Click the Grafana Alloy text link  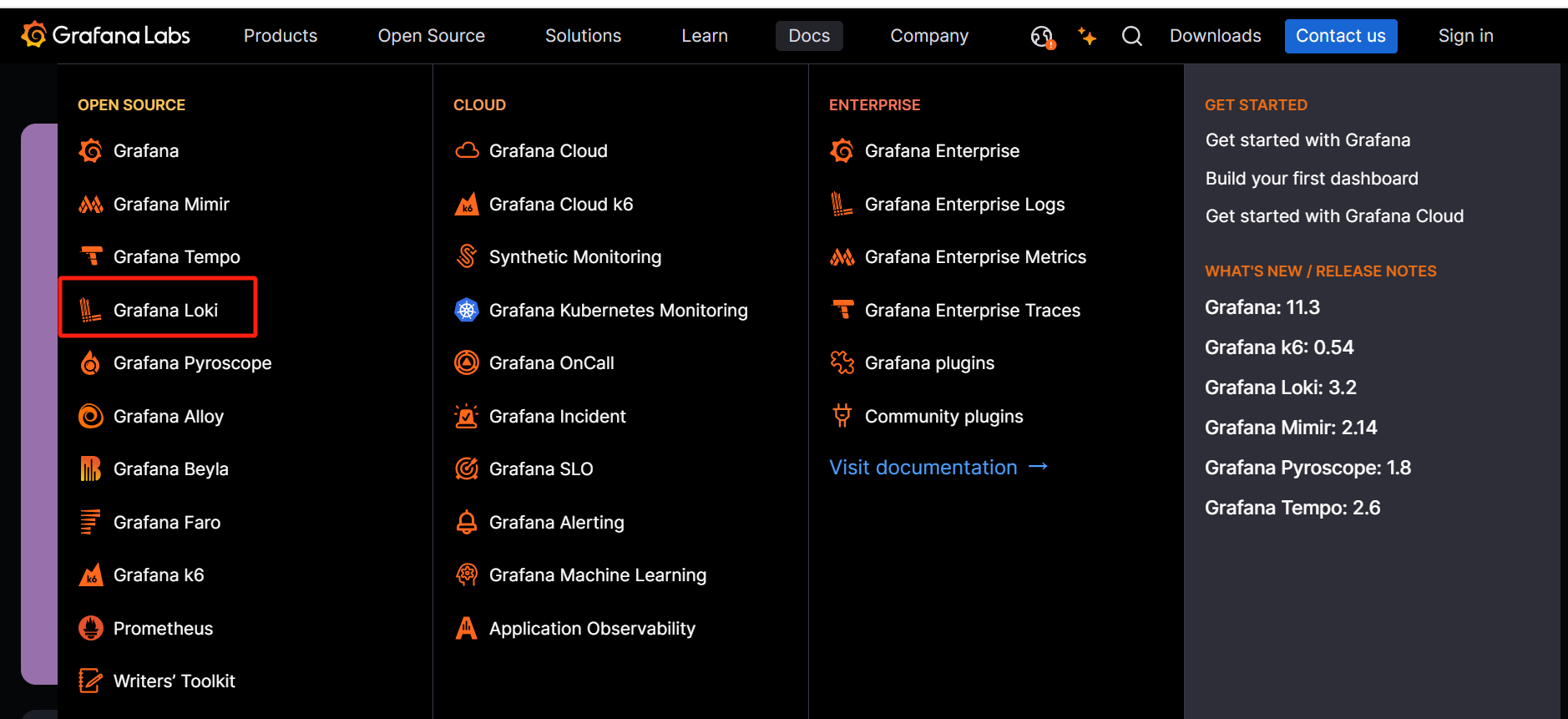click(168, 417)
